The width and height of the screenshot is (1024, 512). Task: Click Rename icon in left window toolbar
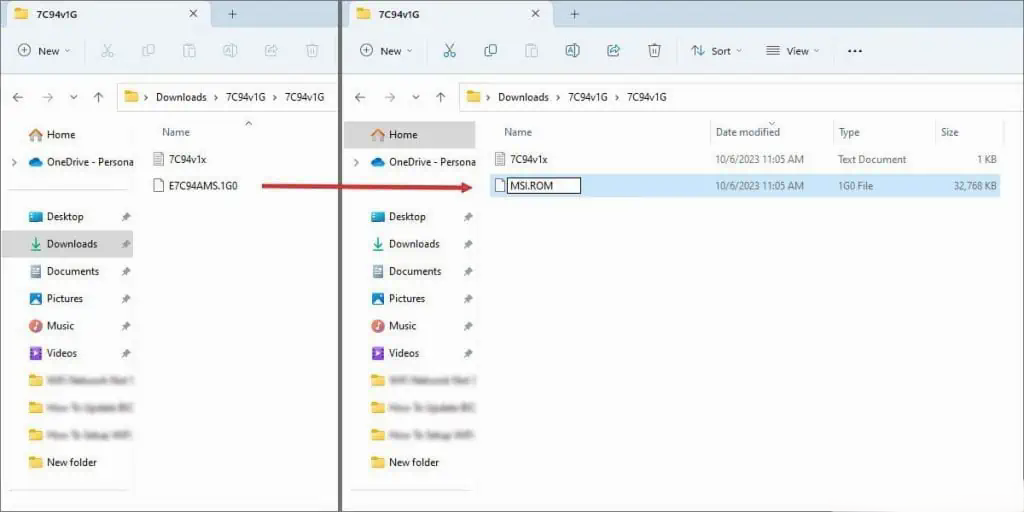tap(230, 51)
